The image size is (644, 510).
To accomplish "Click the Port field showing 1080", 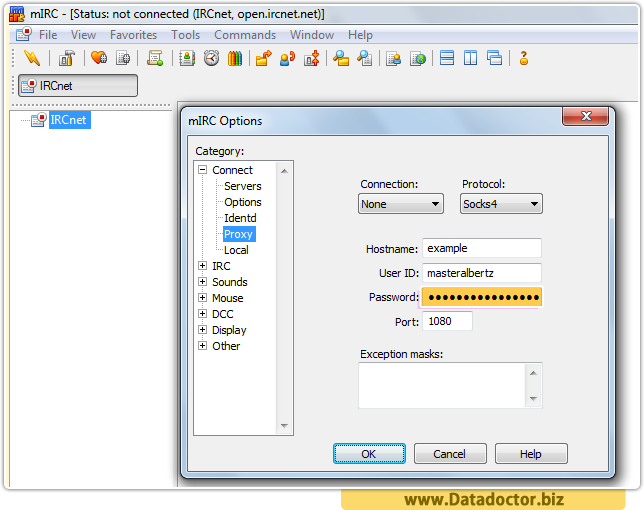I will (447, 321).
